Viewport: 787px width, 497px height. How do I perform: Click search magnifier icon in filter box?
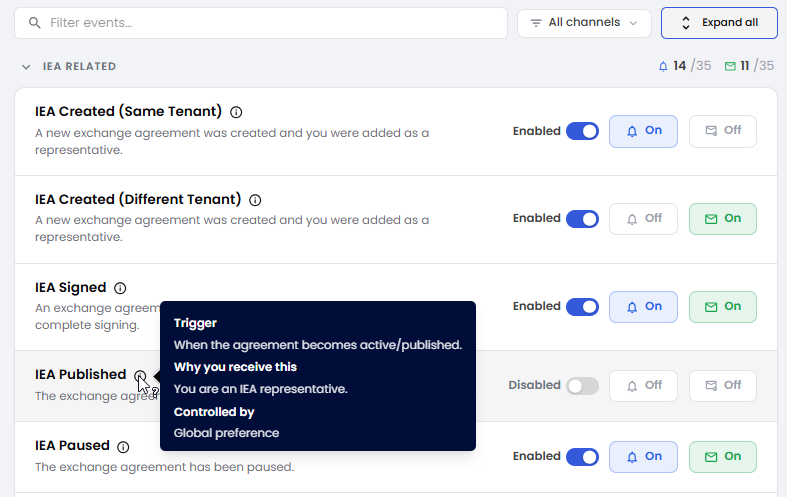(35, 23)
